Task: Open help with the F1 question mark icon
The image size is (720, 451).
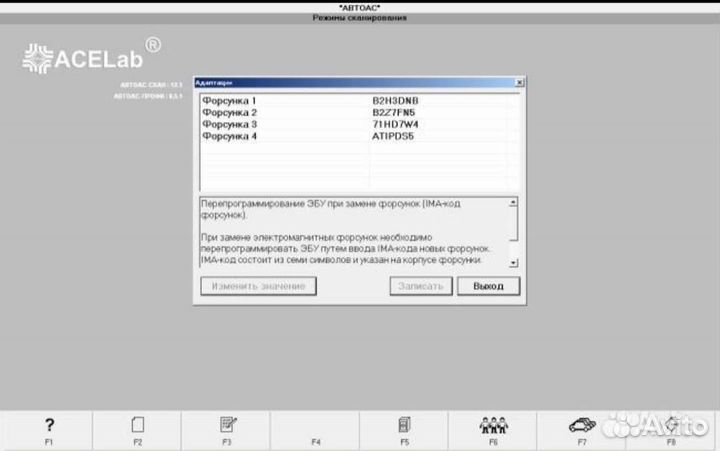Action: click(x=49, y=425)
